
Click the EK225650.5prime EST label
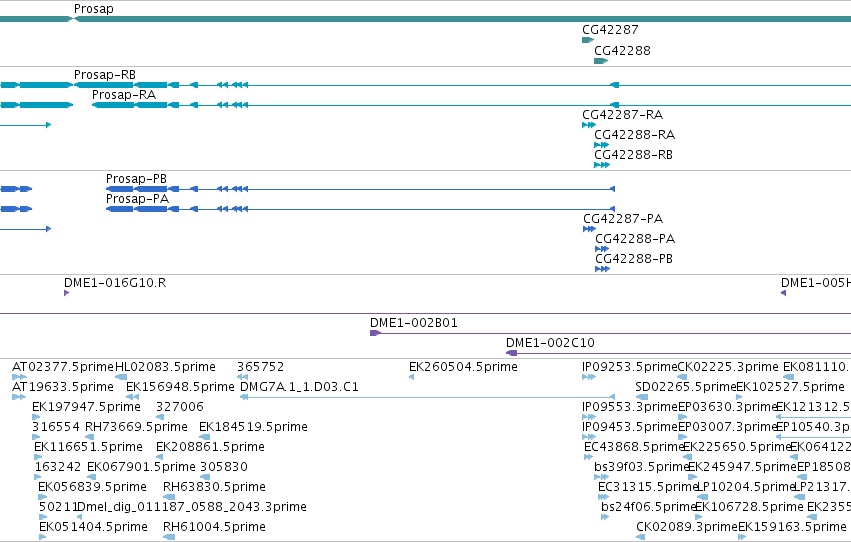click(736, 447)
